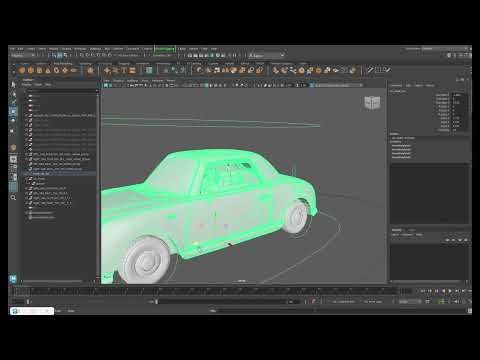This screenshot has height=360, width=480.
Task: Create a polygon cube from the shelf
Action: coord(31,70)
